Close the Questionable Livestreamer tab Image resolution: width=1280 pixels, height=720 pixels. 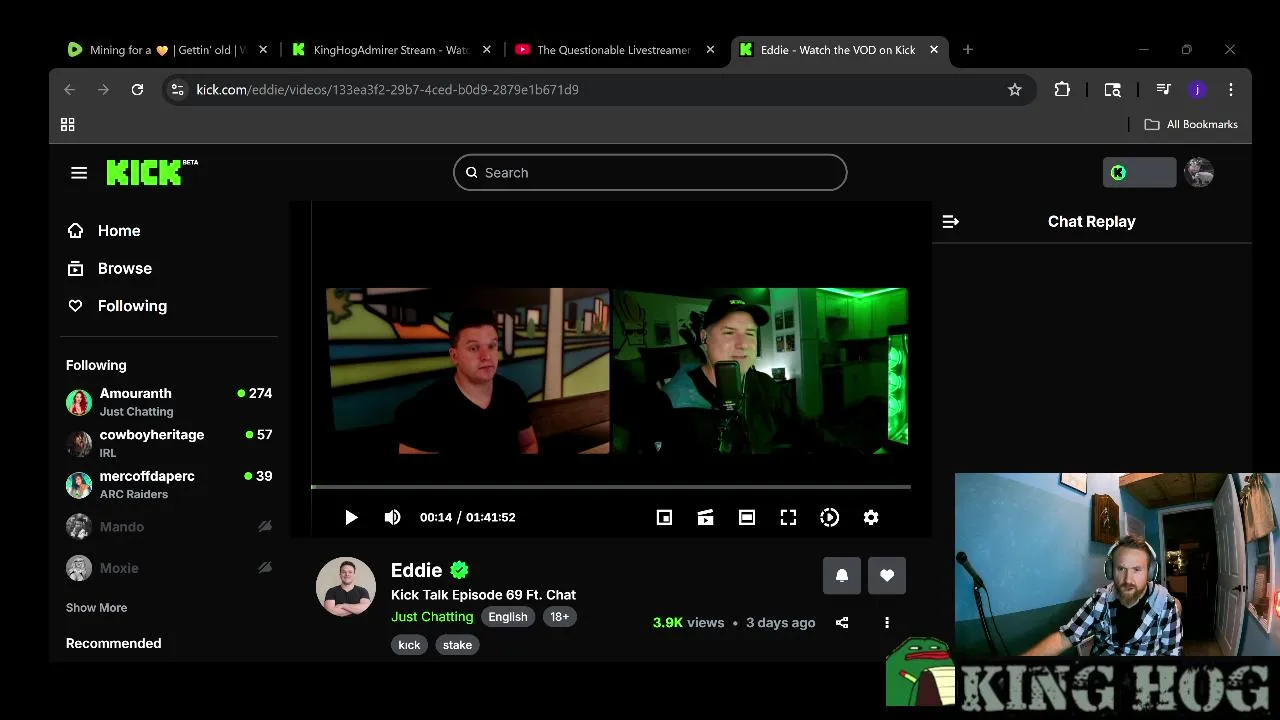coord(711,50)
